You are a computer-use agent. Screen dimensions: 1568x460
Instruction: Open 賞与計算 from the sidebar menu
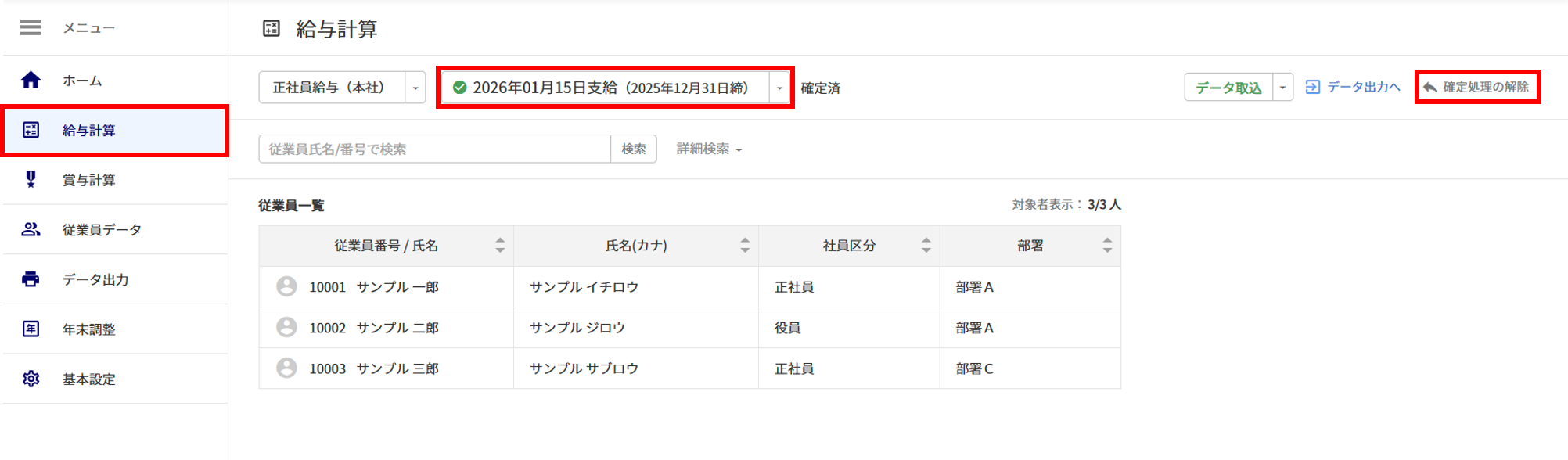point(89,180)
